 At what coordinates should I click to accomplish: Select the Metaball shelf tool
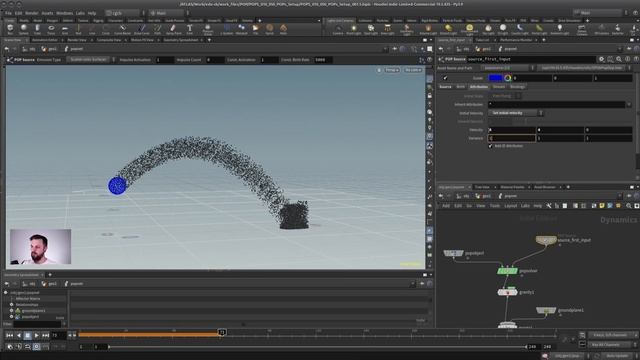(242, 29)
